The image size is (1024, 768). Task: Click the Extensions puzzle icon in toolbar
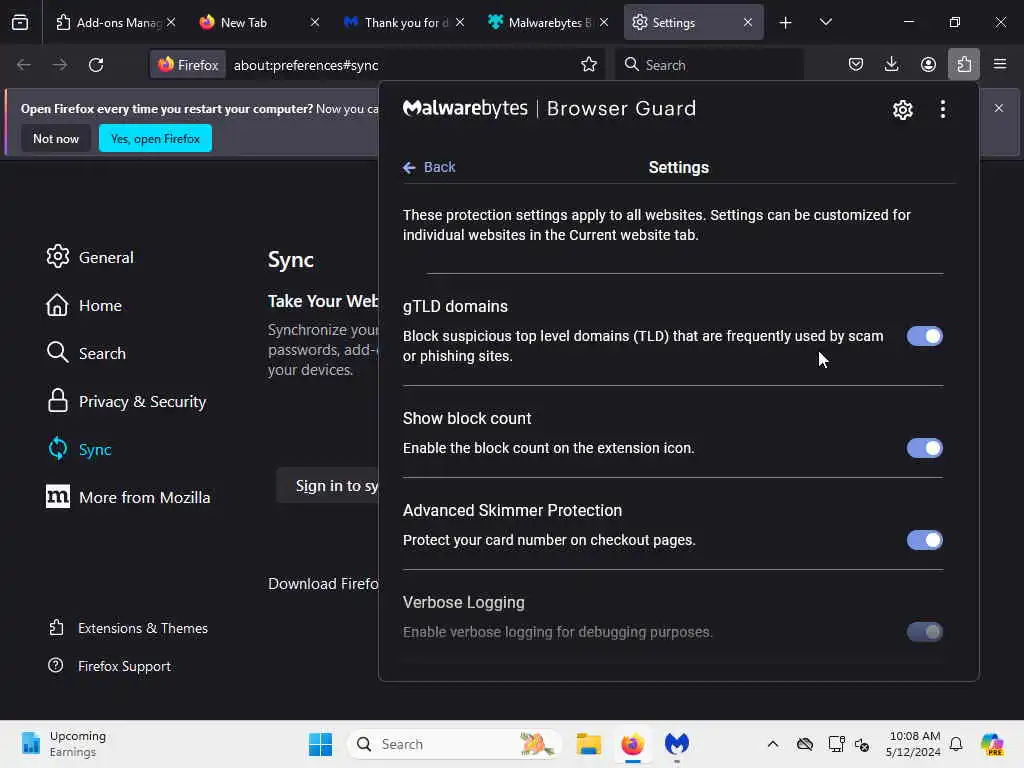pos(964,64)
